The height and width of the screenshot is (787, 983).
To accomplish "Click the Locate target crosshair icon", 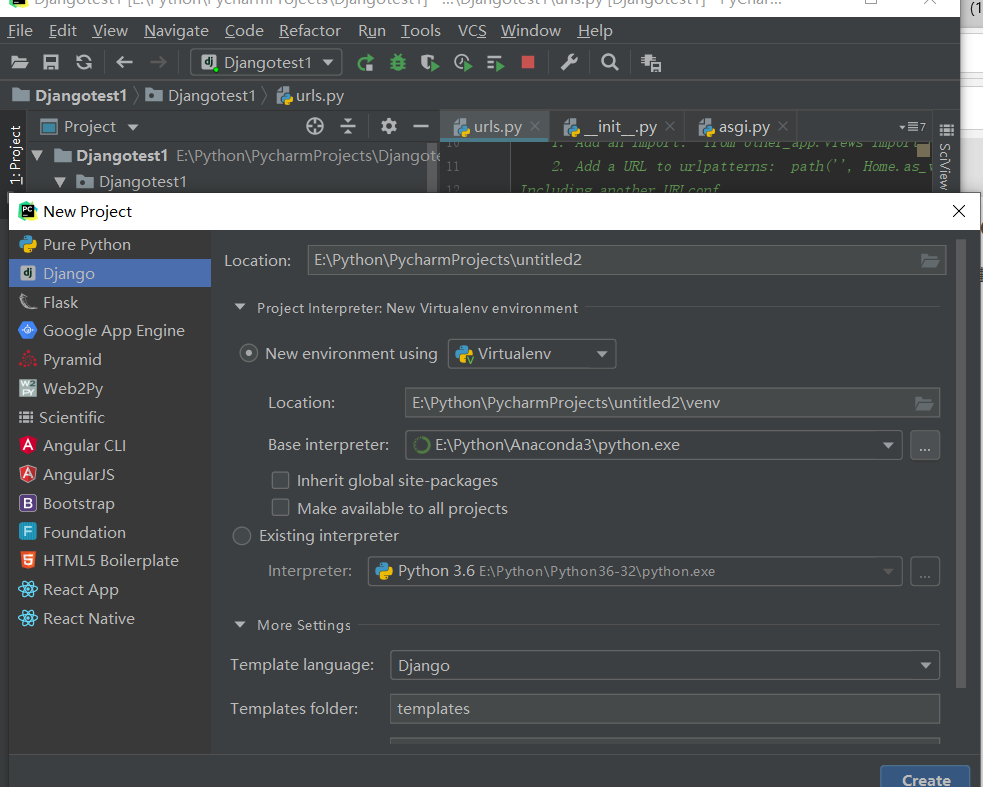I will coord(315,127).
